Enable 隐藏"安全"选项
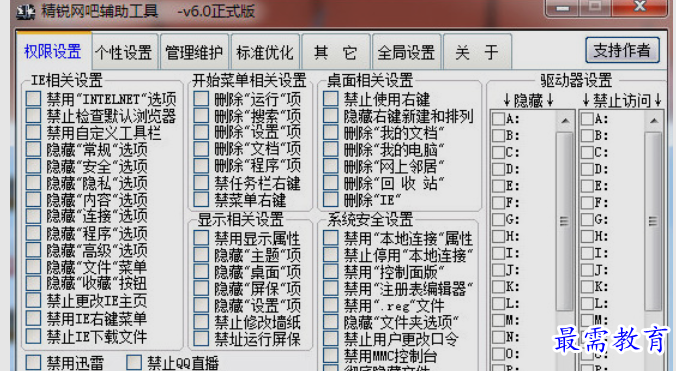Viewport: 676px width, 371px height. click(x=33, y=166)
